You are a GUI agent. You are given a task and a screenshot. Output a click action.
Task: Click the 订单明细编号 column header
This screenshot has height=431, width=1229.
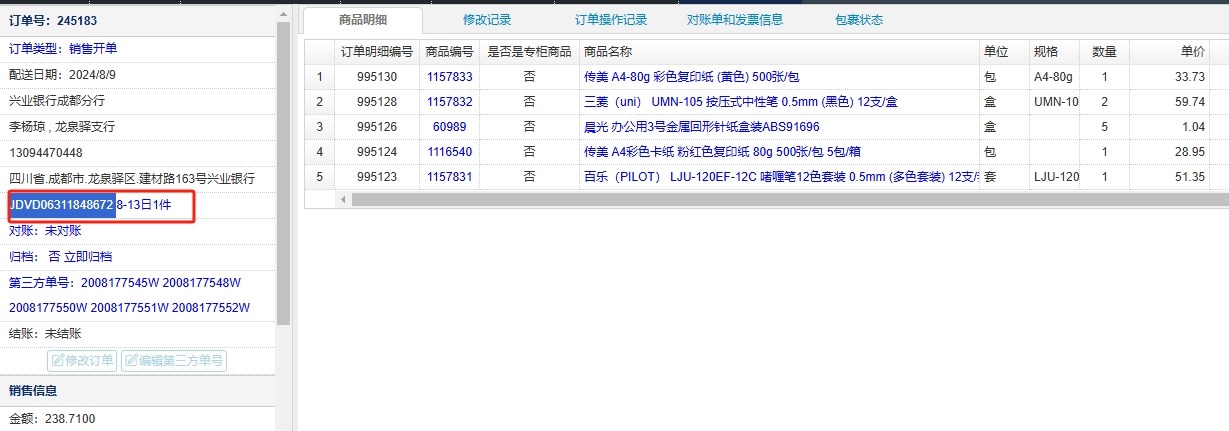377,52
